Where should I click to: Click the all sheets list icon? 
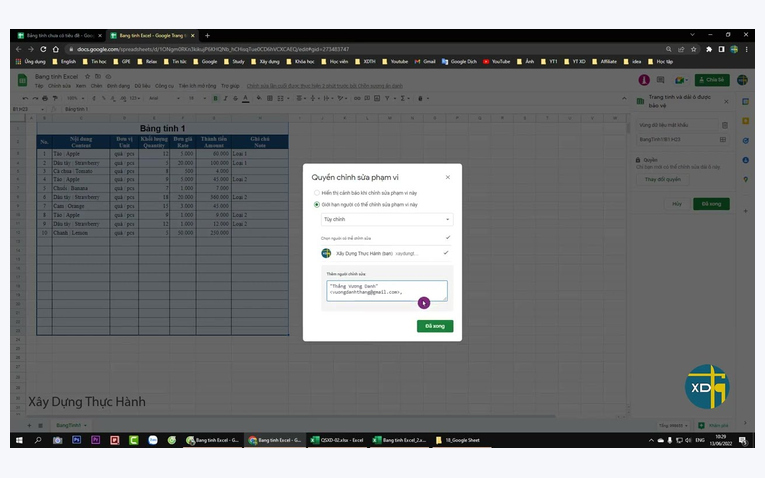click(x=40, y=425)
